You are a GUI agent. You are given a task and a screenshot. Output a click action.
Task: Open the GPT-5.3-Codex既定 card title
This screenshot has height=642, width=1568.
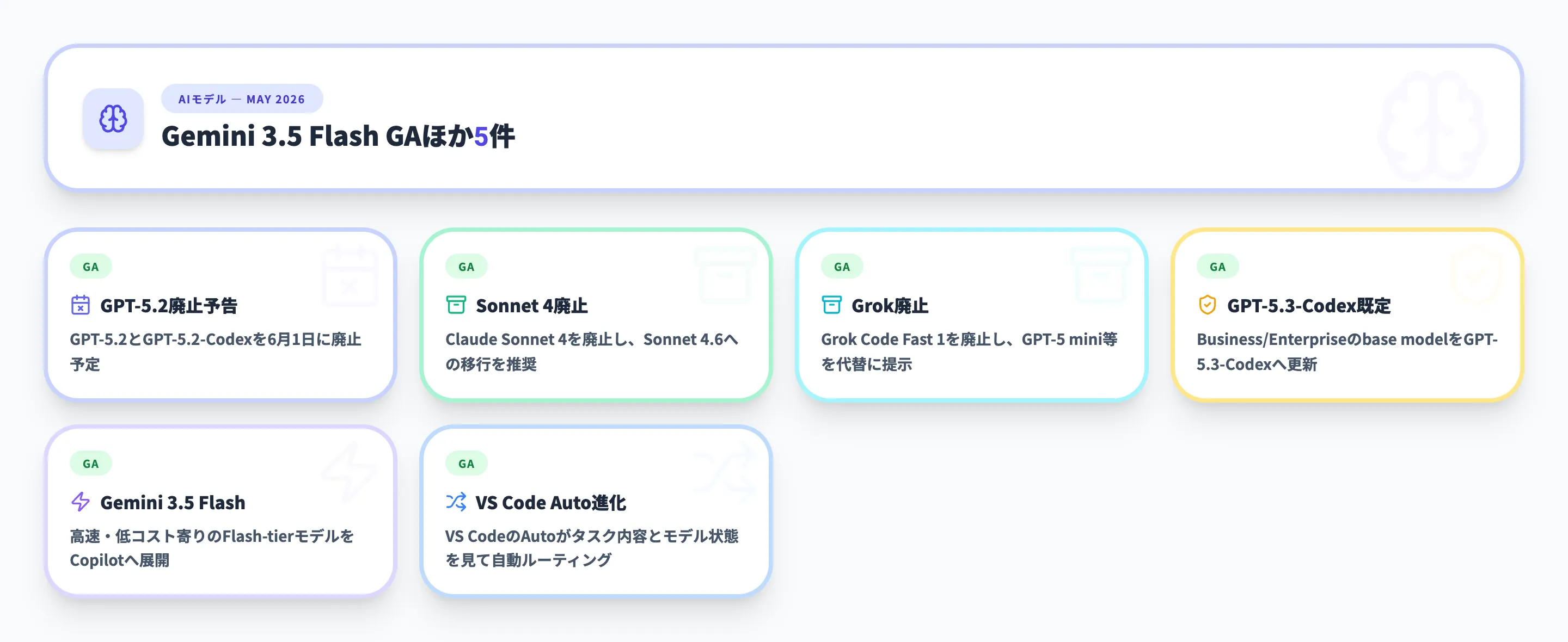1309,305
